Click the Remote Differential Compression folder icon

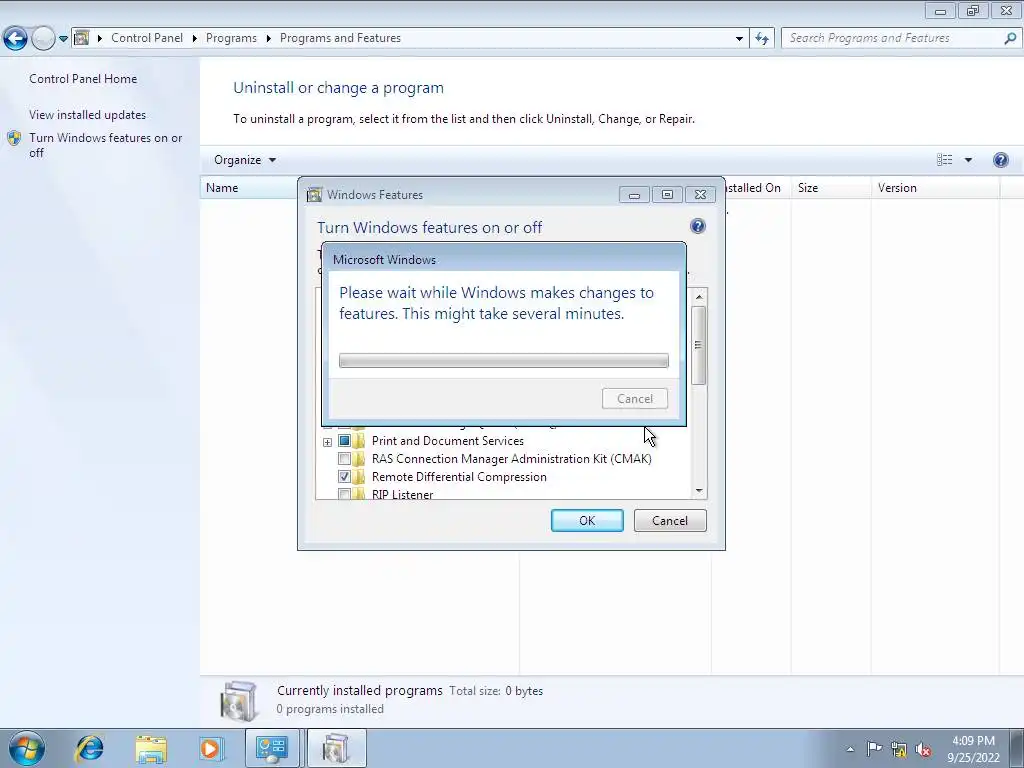click(359, 477)
